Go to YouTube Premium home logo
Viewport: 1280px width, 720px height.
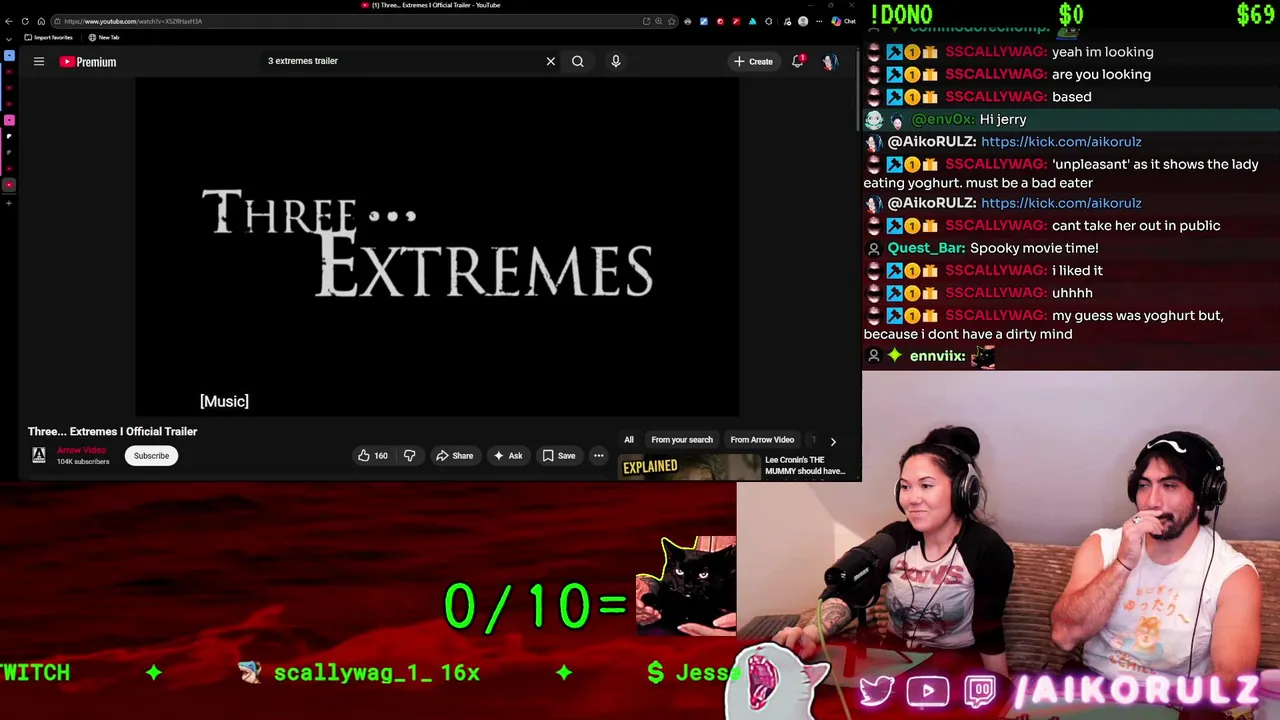88,62
